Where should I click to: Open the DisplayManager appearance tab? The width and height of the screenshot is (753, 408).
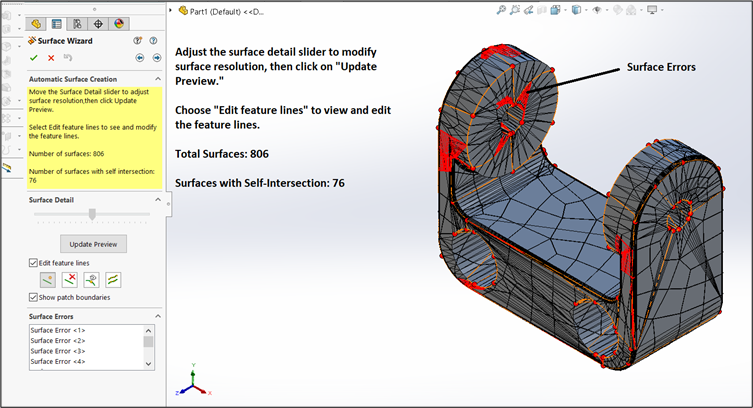tap(119, 23)
